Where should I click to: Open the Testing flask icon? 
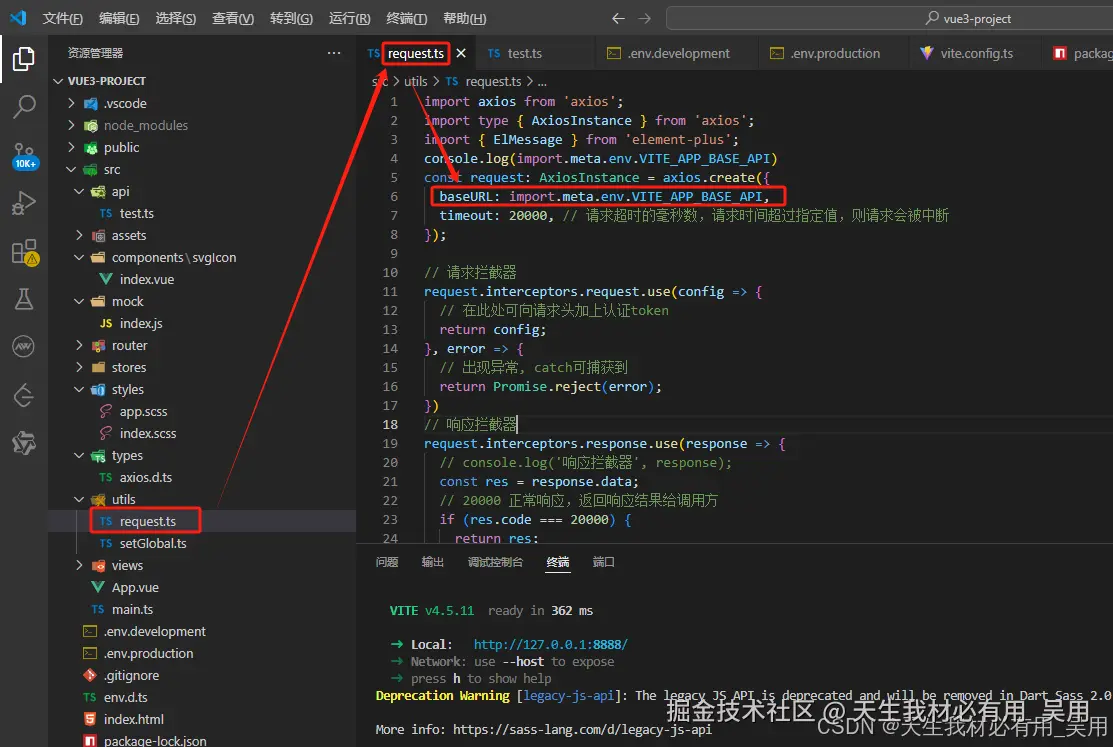tap(24, 299)
